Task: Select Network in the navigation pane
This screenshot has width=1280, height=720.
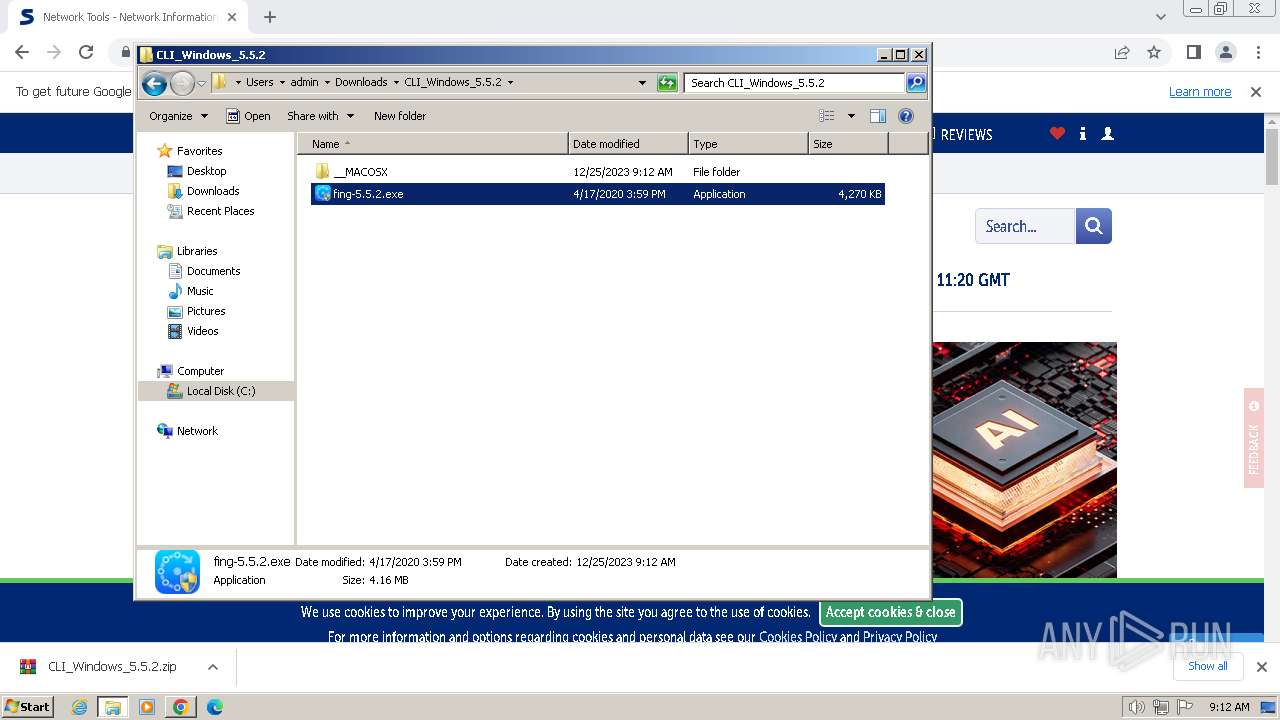Action: (x=197, y=431)
